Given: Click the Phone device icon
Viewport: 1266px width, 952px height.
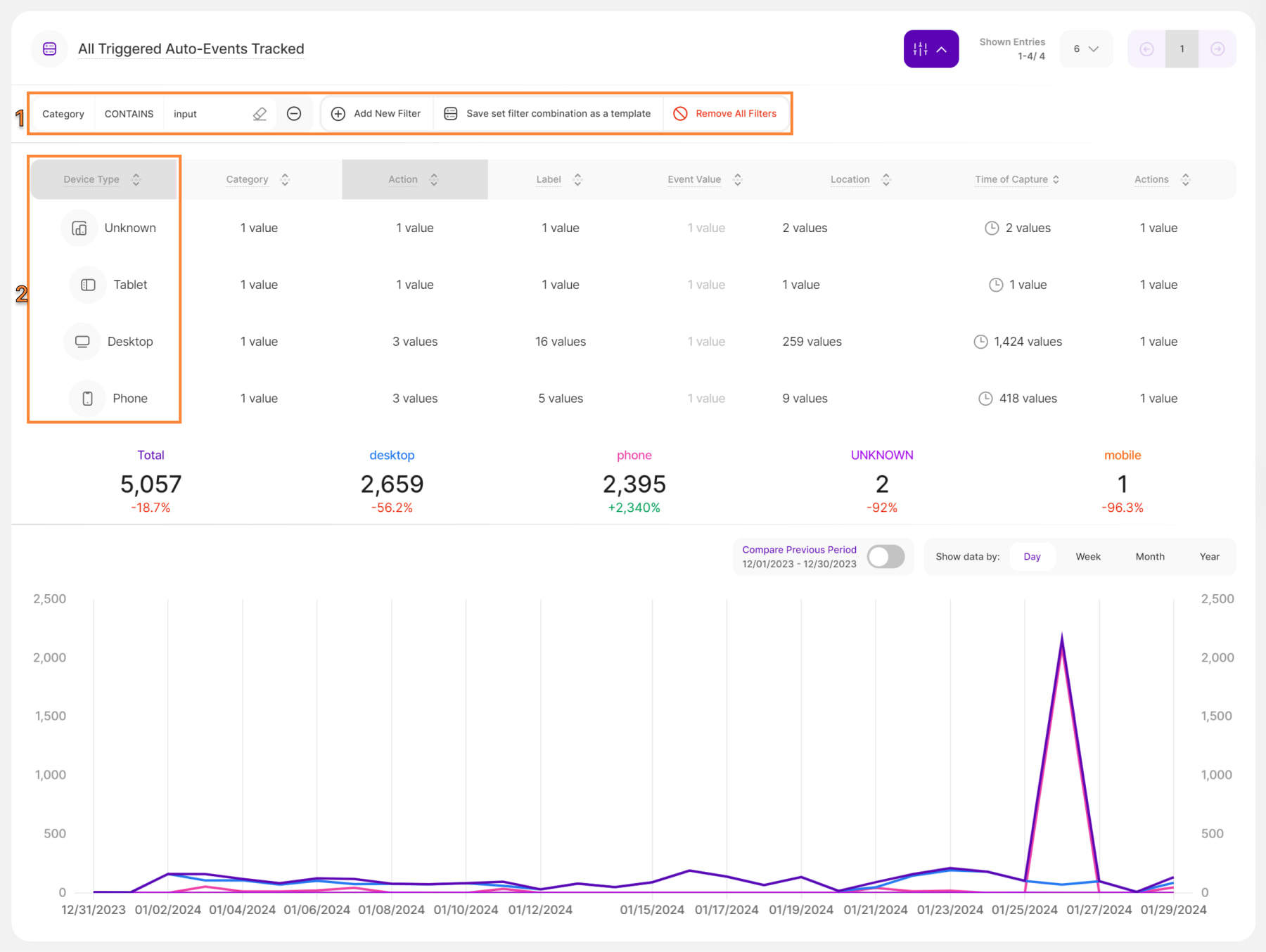Looking at the screenshot, I should pos(87,399).
